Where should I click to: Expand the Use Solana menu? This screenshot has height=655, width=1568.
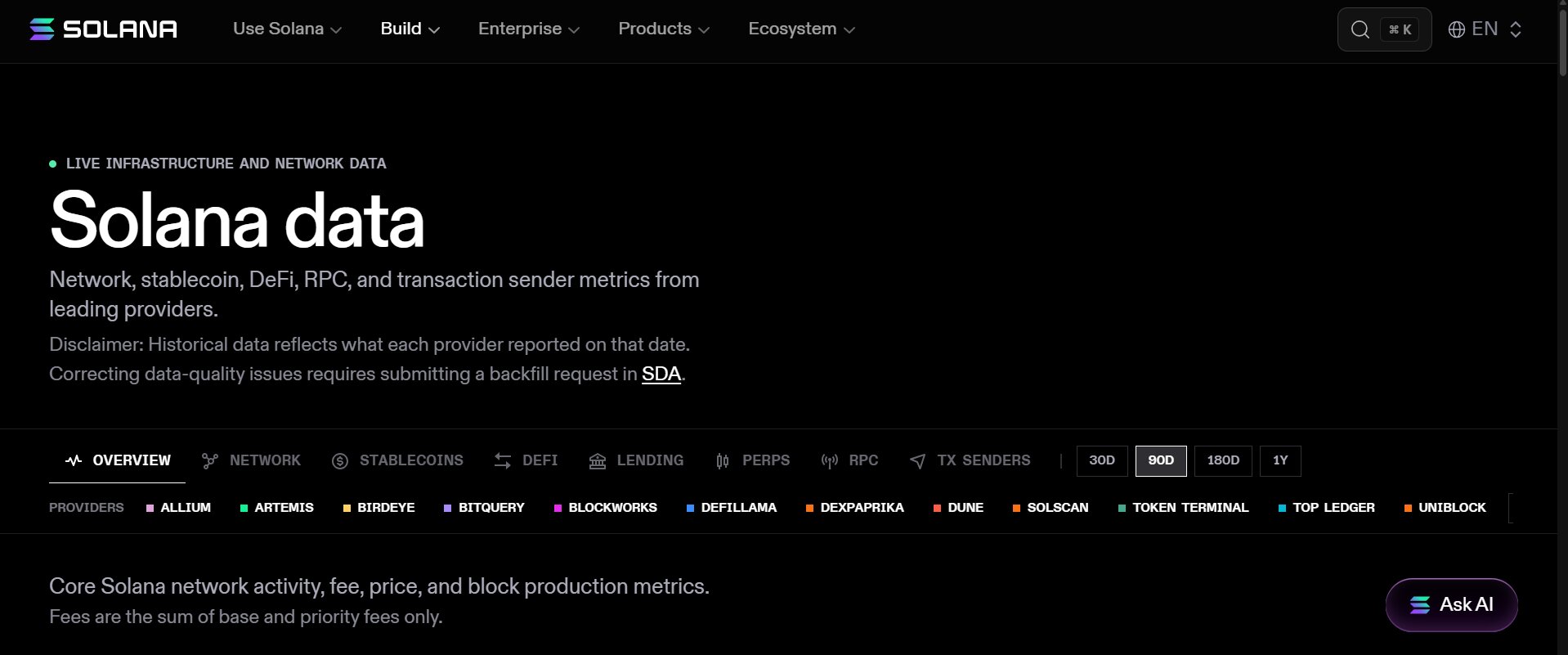(x=287, y=29)
